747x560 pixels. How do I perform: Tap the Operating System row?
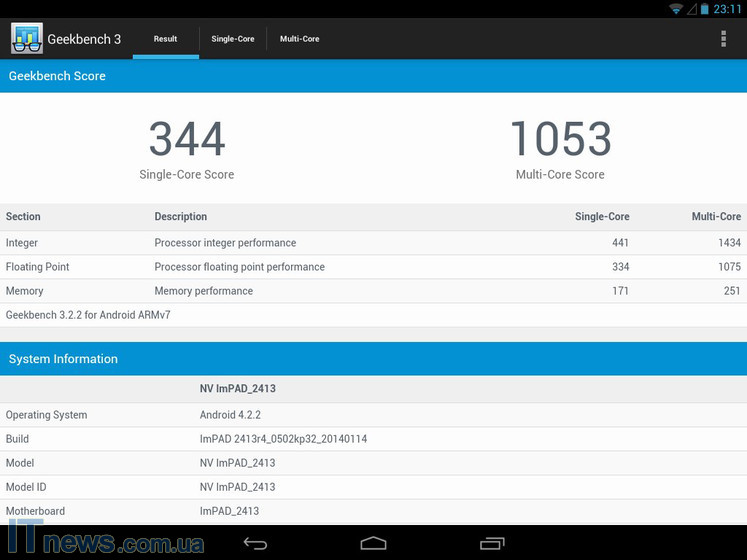[x=373, y=415]
